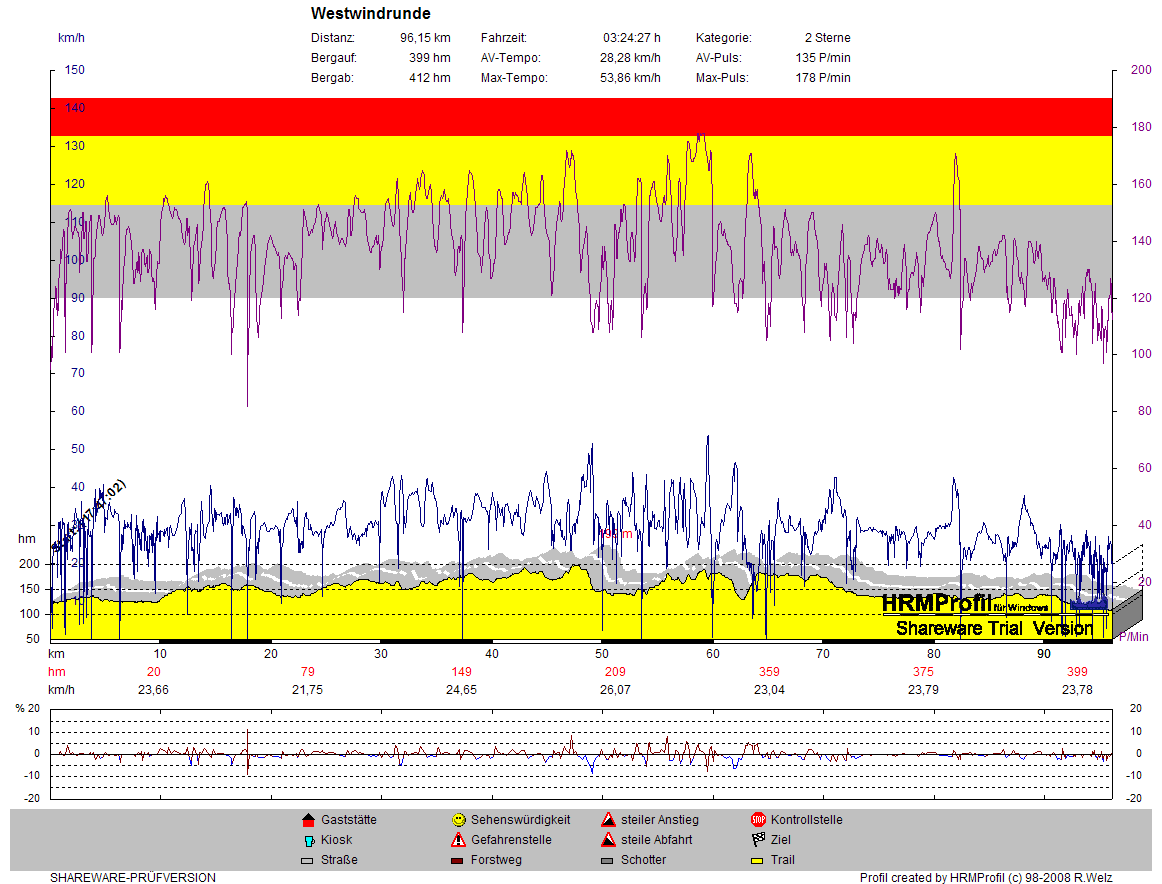Click the yellow Trail surface swatch

pos(758,860)
